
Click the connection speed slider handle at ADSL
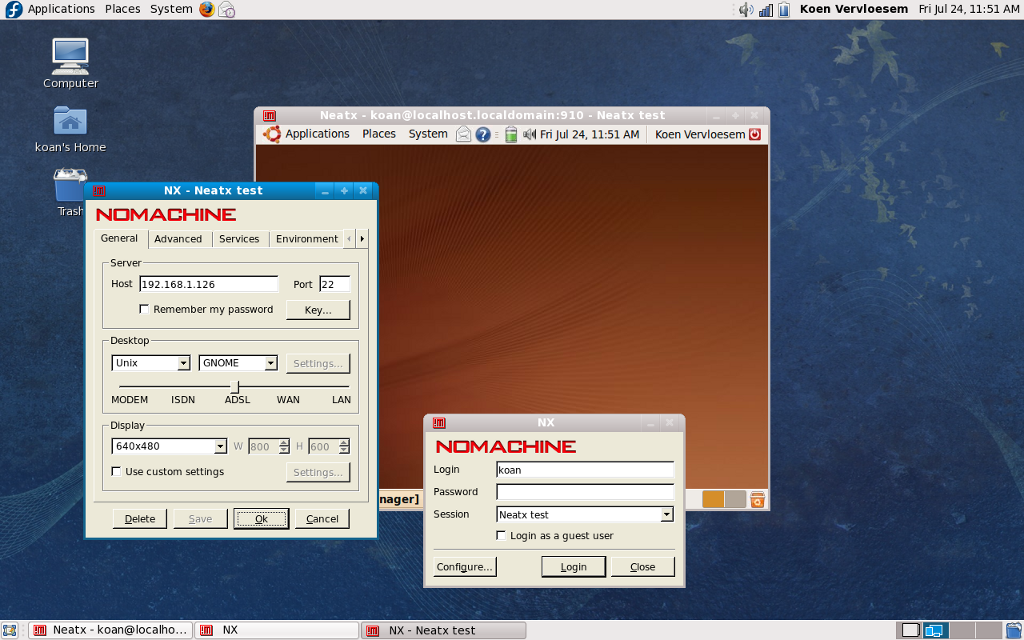[235, 387]
